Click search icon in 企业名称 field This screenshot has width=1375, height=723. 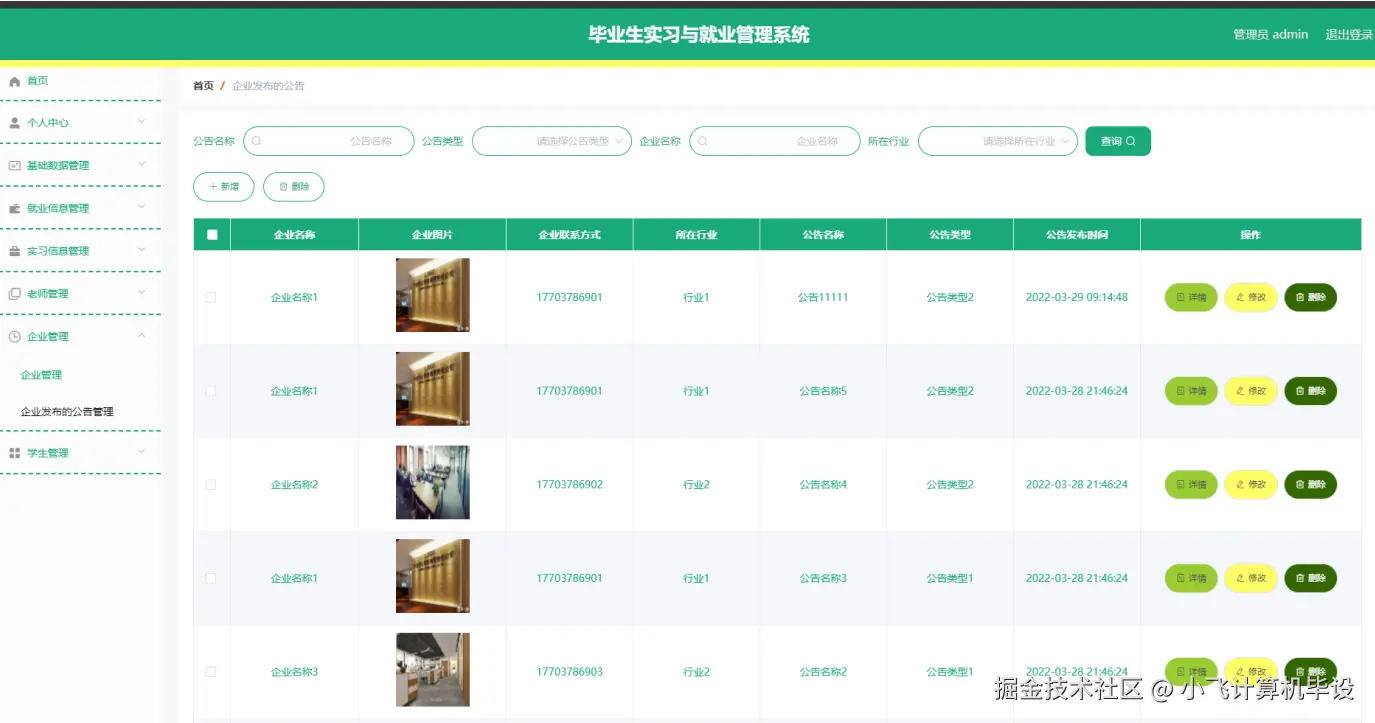[702, 141]
